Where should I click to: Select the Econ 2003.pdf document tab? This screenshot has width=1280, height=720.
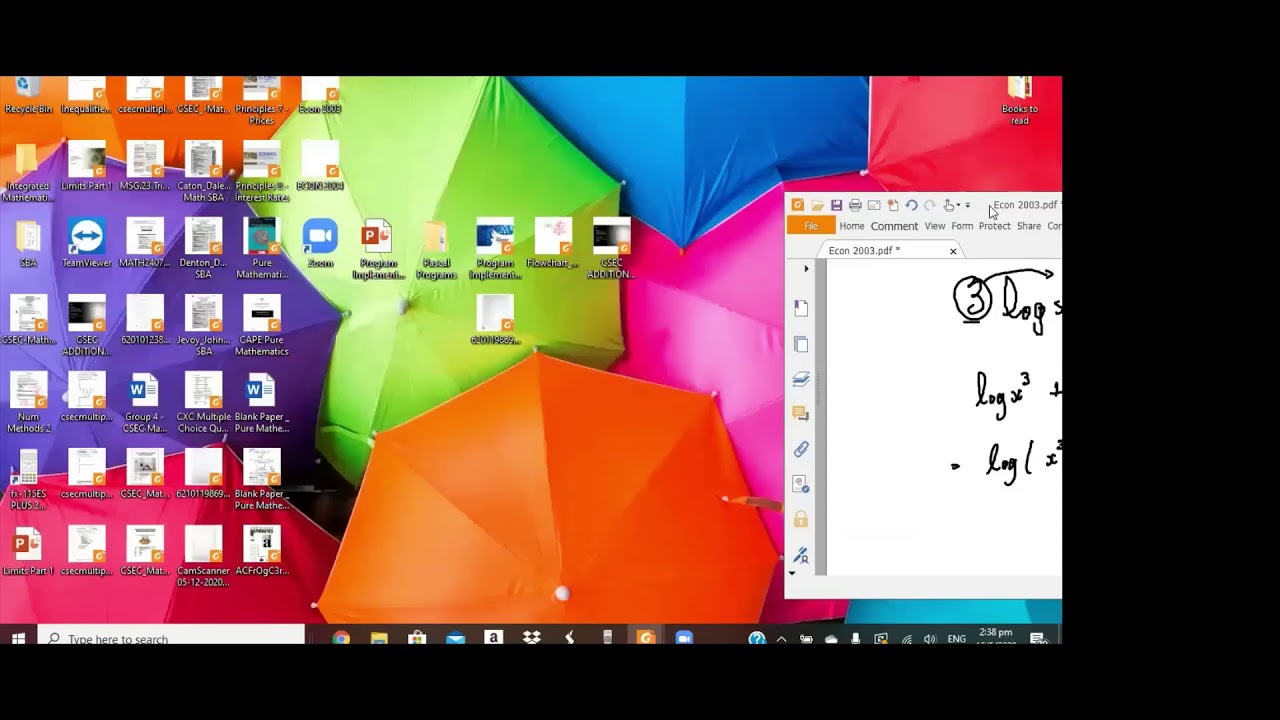click(888, 251)
